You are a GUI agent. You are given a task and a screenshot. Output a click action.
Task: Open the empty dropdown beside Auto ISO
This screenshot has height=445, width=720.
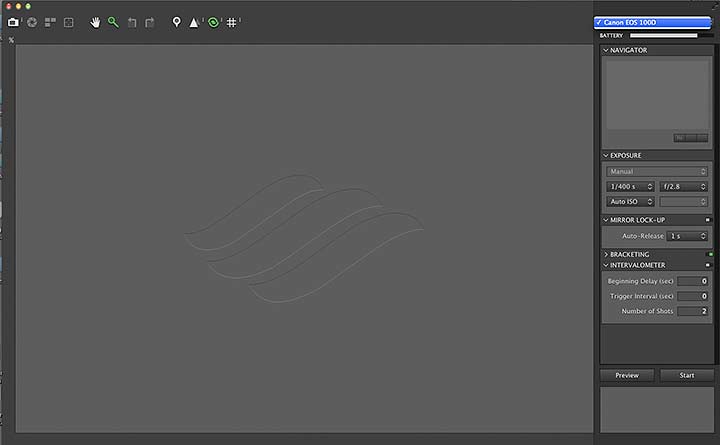pos(683,201)
